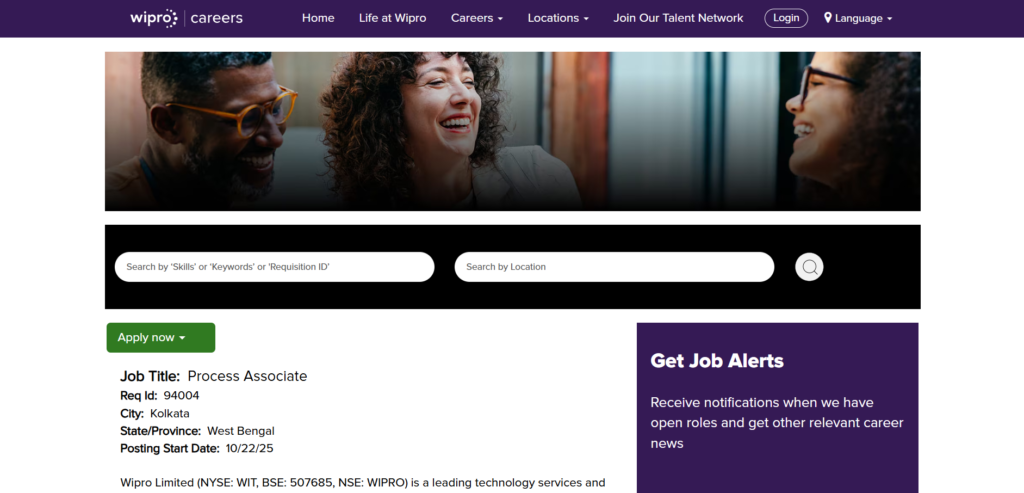Click the location pin icon beside Language
Image resolution: width=1024 pixels, height=493 pixels.
click(828, 18)
